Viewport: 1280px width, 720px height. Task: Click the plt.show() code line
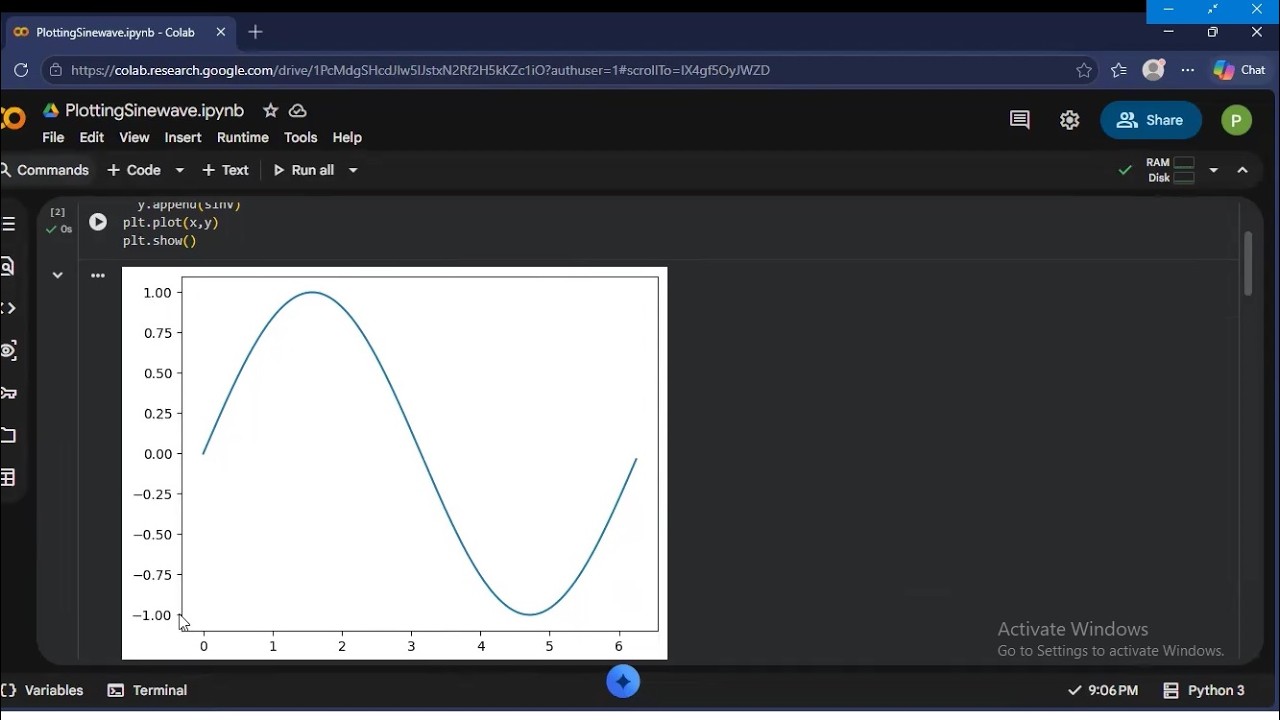tap(159, 241)
